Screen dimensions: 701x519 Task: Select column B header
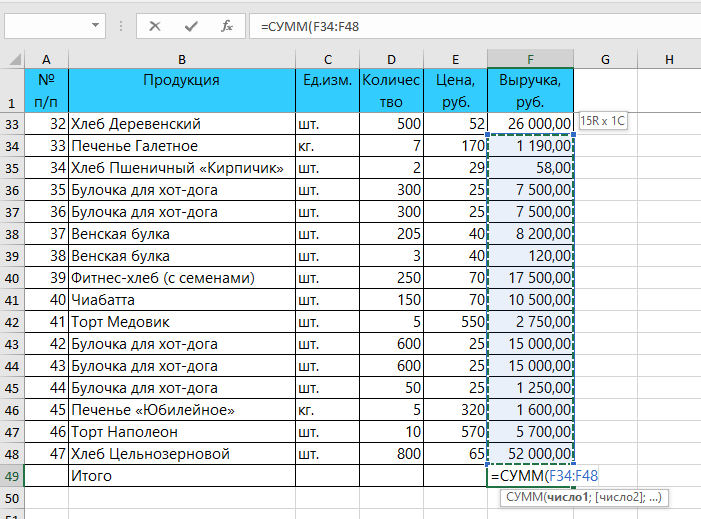click(x=182, y=59)
